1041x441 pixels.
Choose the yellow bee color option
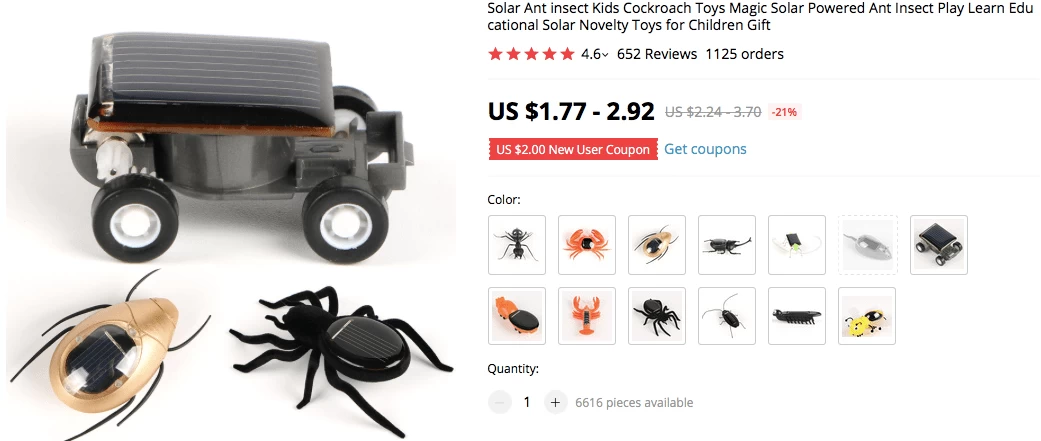[867, 315]
